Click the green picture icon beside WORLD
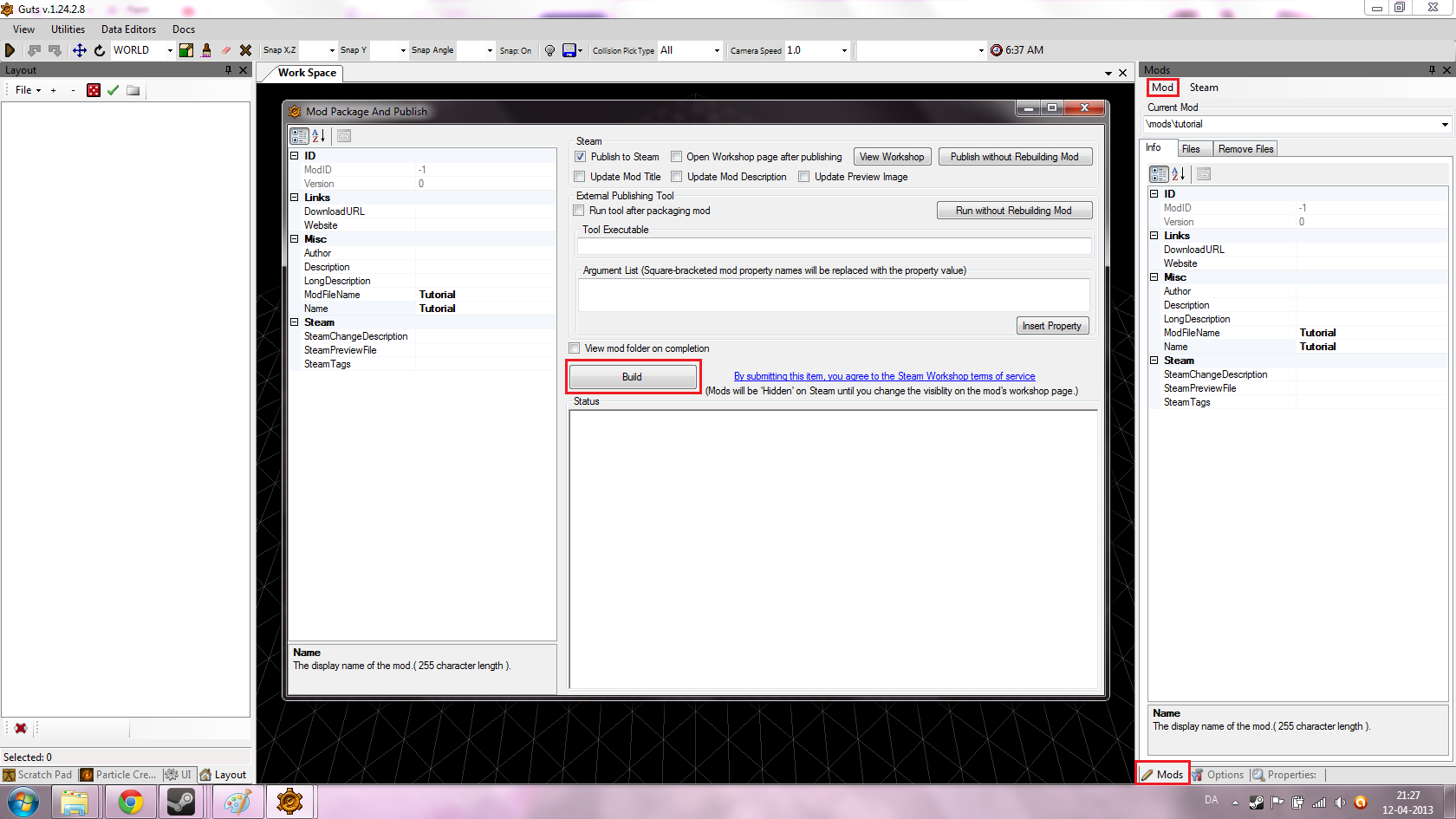Viewport: 1456px width, 819px height. (x=186, y=50)
